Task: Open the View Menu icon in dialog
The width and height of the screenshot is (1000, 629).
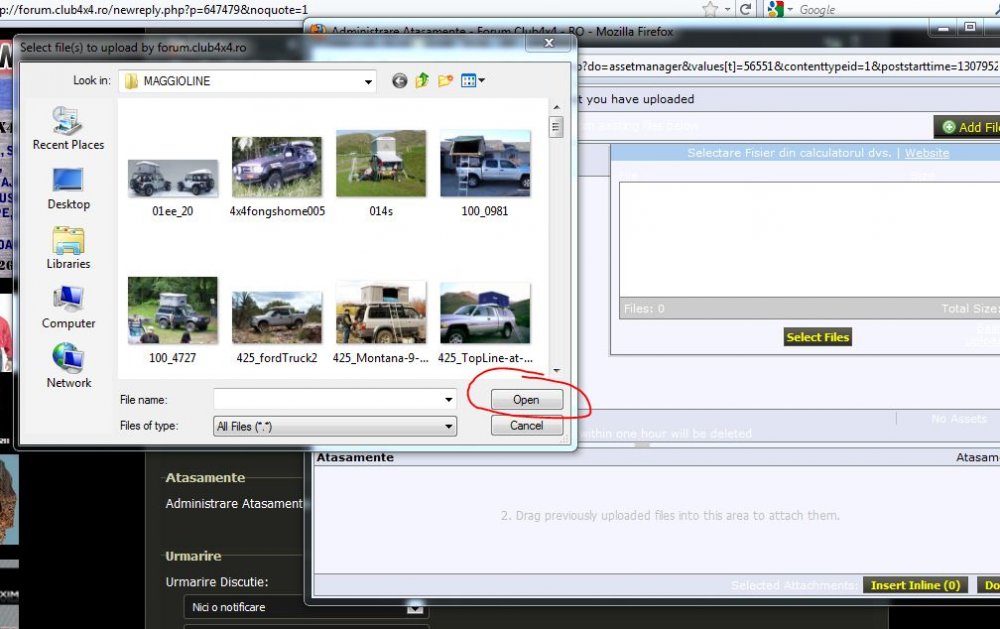Action: click(472, 81)
